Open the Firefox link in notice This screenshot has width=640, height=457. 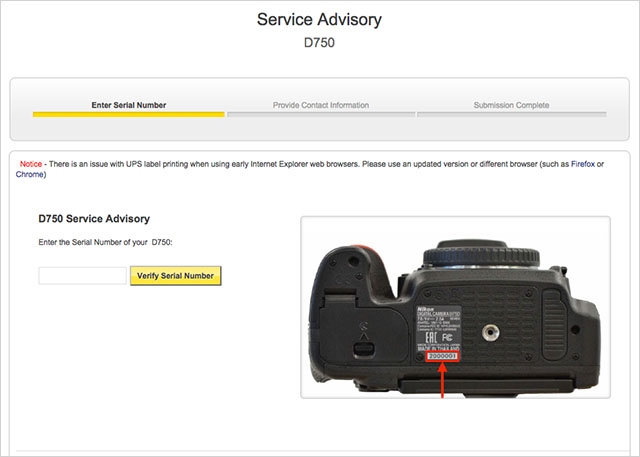pyautogui.click(x=582, y=164)
